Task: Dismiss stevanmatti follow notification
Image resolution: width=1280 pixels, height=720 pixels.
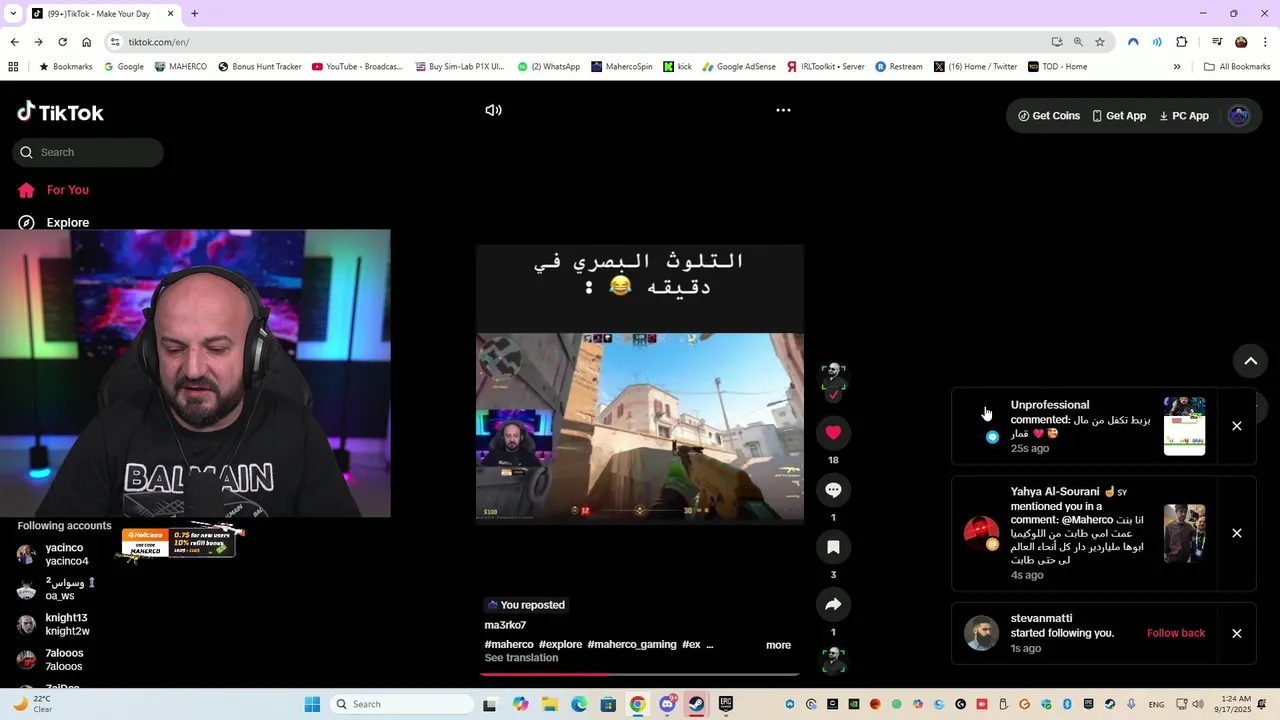Action: point(1237,633)
